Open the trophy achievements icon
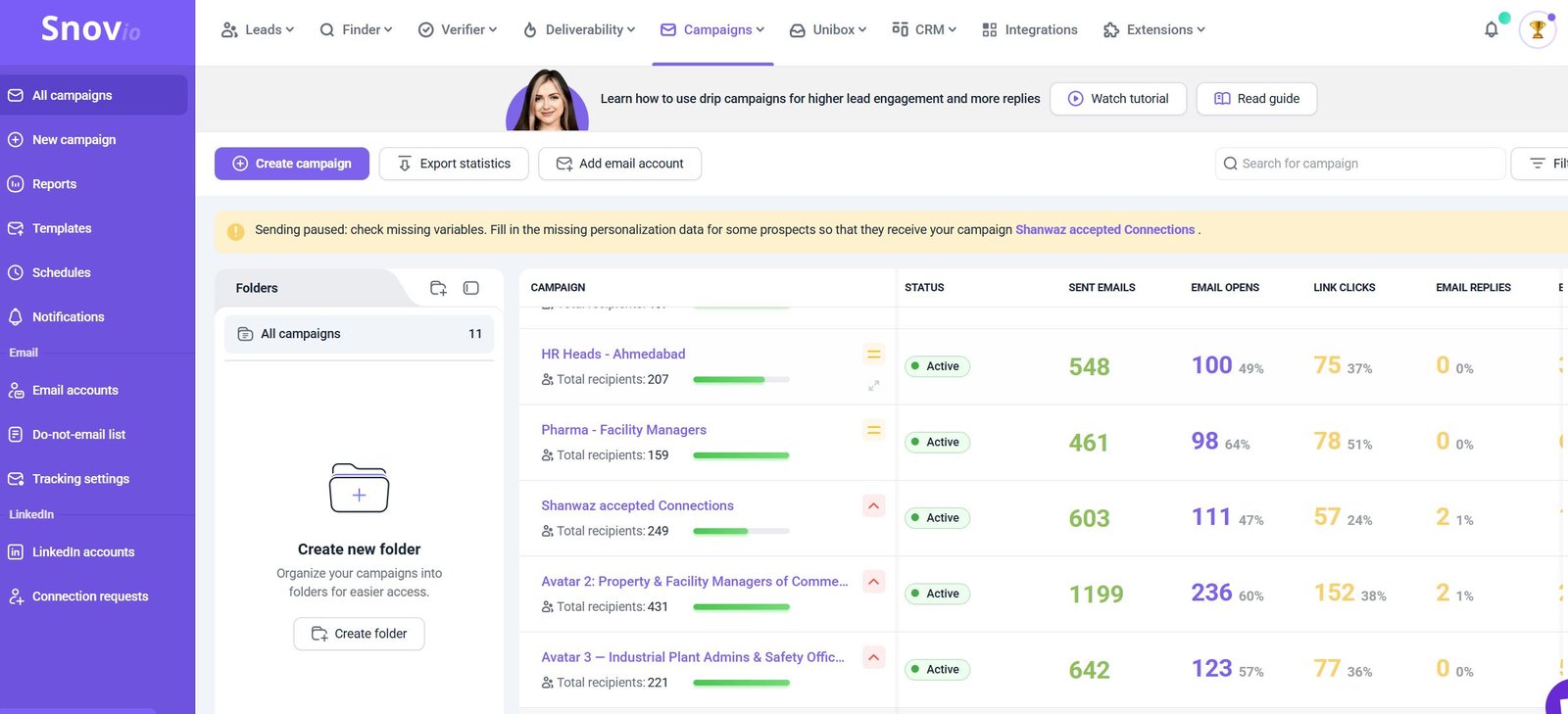 coord(1537,29)
